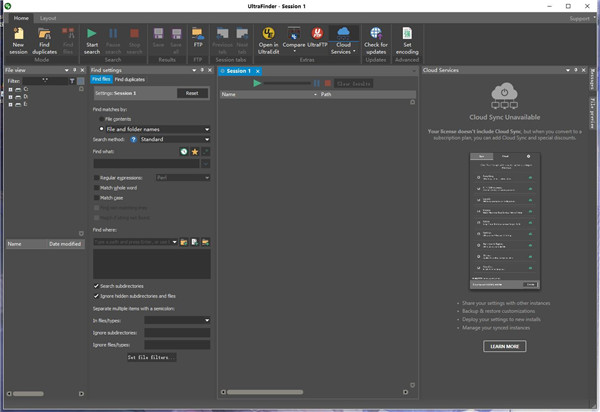Open the Find where path dropdown
Image resolution: width=600 pixels, height=412 pixels.
pyautogui.click(x=174, y=242)
